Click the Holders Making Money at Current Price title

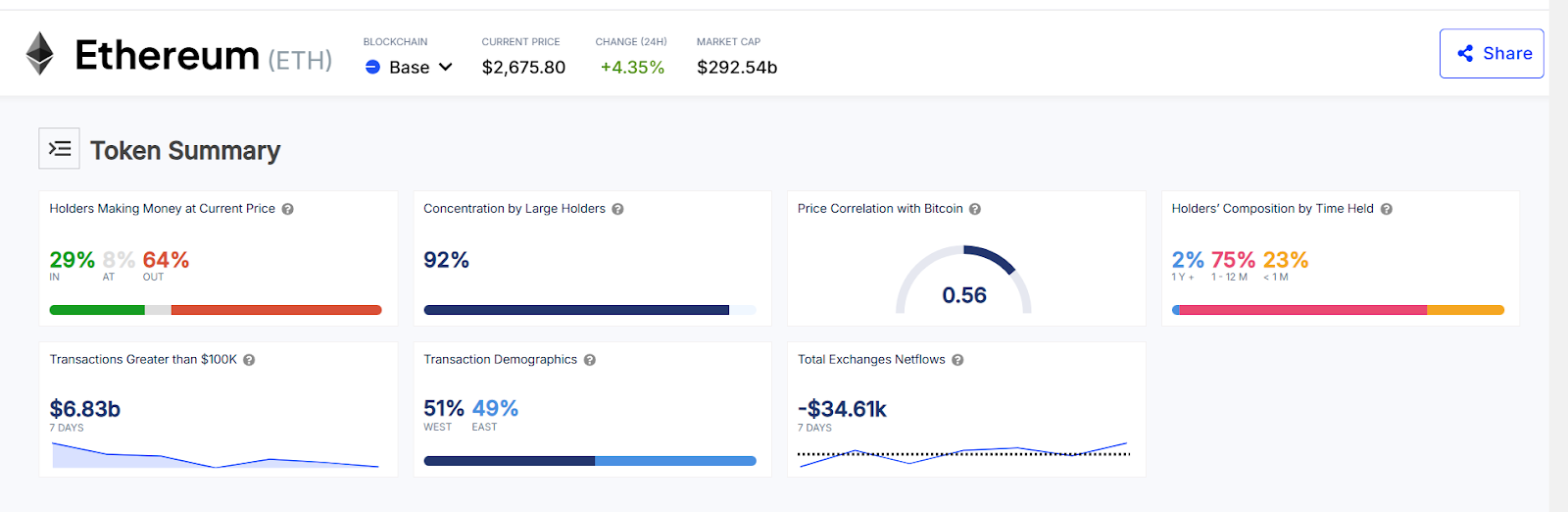coord(163,209)
